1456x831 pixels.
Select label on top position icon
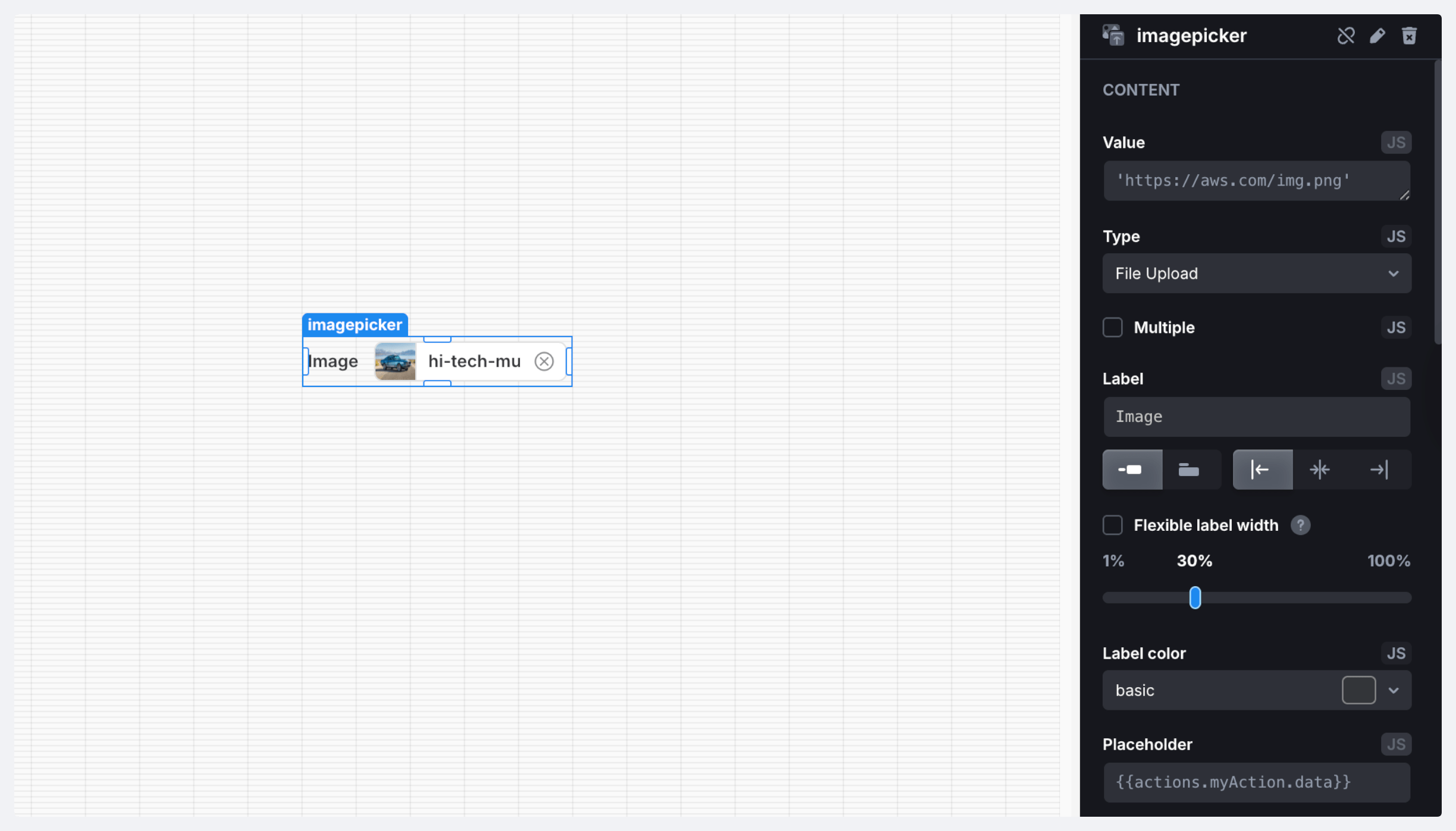[1189, 470]
